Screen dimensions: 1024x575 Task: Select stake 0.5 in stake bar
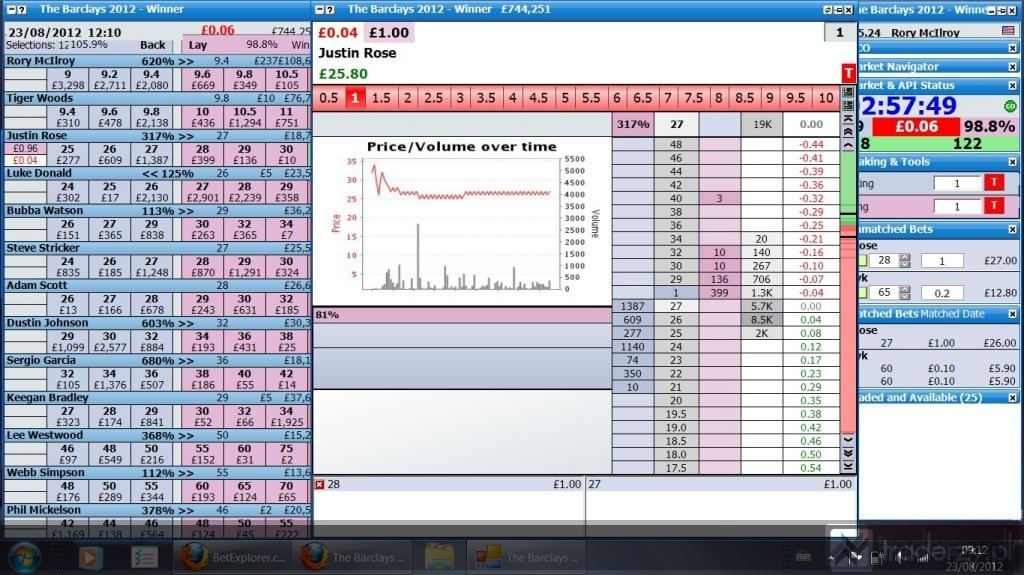click(328, 98)
